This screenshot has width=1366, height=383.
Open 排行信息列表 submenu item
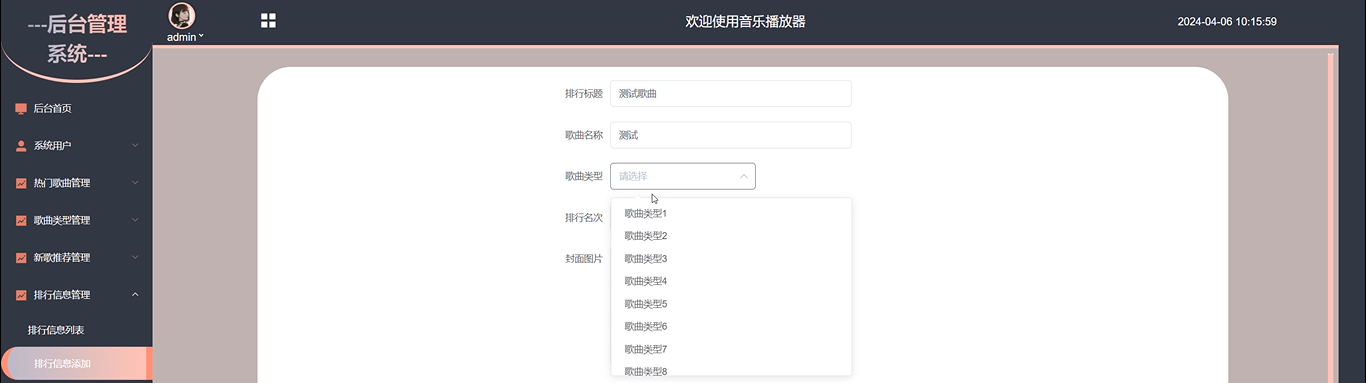pyautogui.click(x=76, y=330)
